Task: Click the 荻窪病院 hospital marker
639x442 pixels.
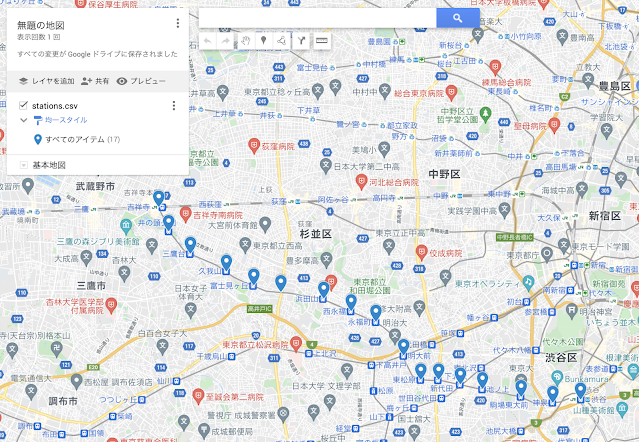Action: coord(254,146)
